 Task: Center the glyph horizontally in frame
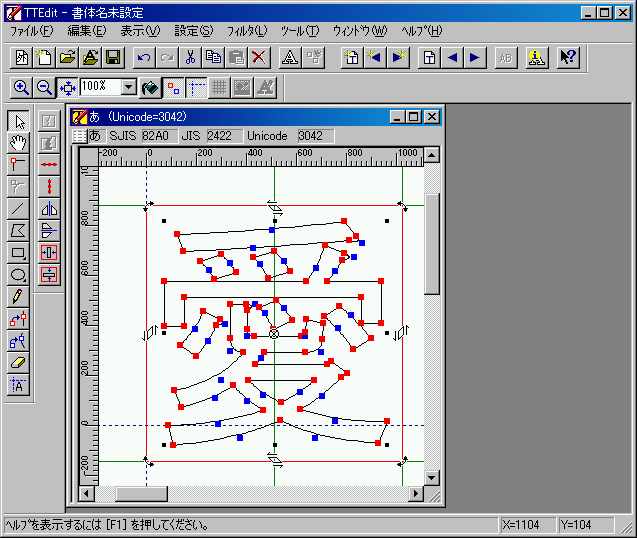click(x=49, y=252)
